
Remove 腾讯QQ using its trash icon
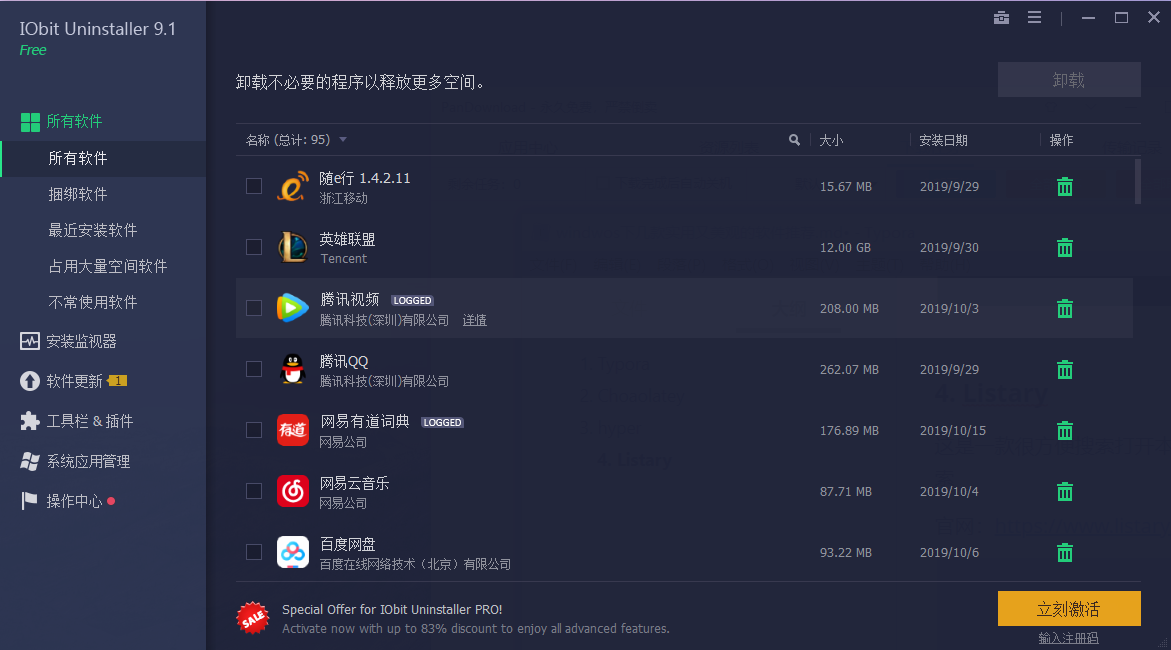(x=1065, y=370)
